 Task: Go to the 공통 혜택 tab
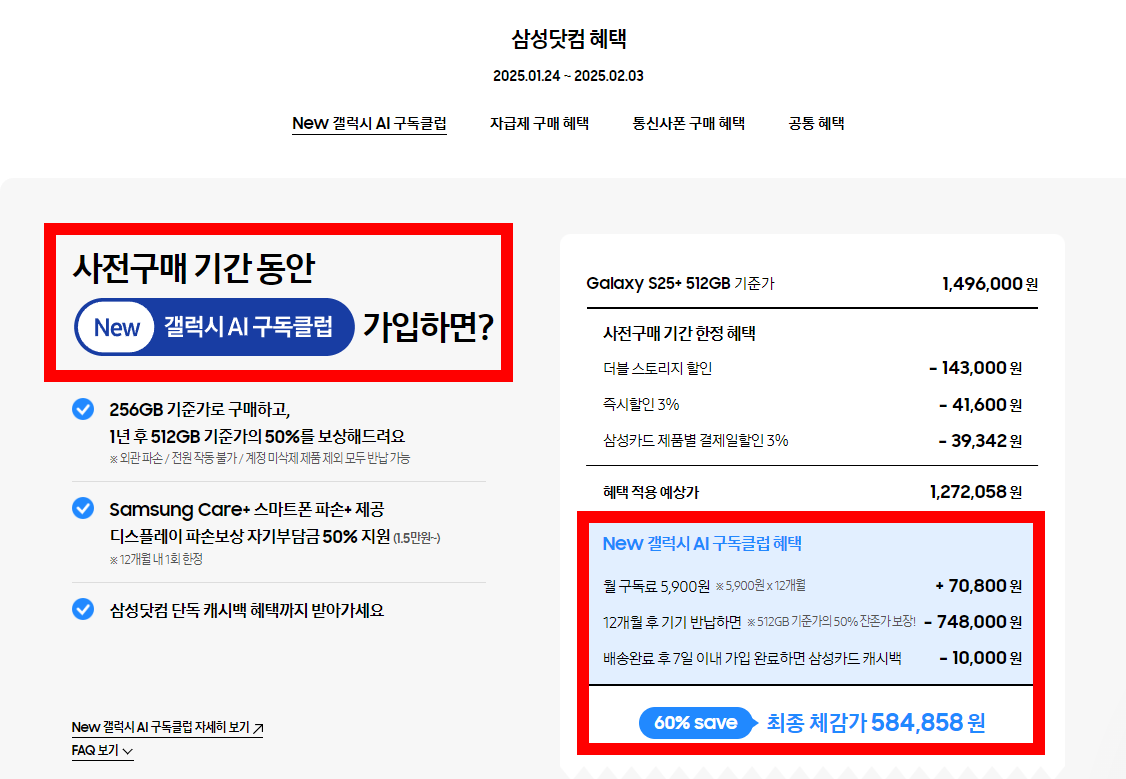click(816, 123)
